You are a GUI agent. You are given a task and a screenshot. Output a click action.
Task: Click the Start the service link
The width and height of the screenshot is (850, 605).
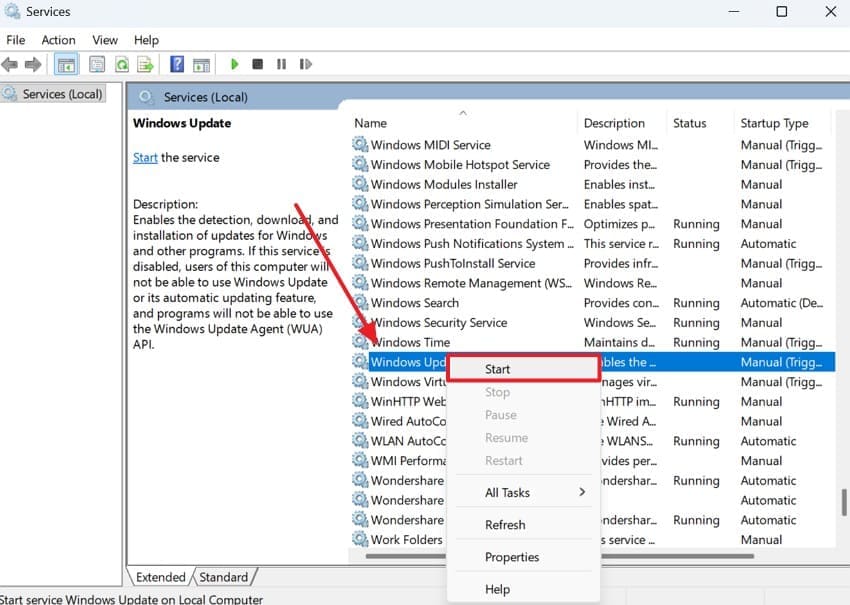[145, 158]
